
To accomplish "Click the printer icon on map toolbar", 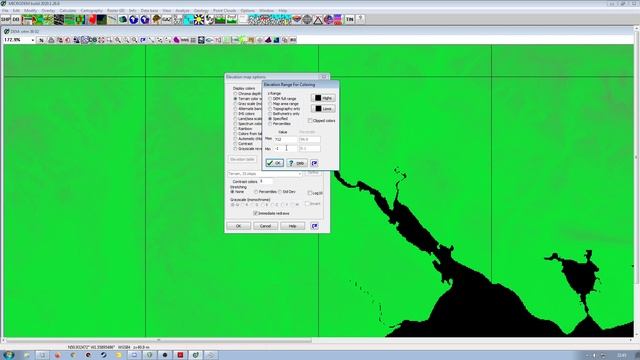I will pyautogui.click(x=51, y=40).
